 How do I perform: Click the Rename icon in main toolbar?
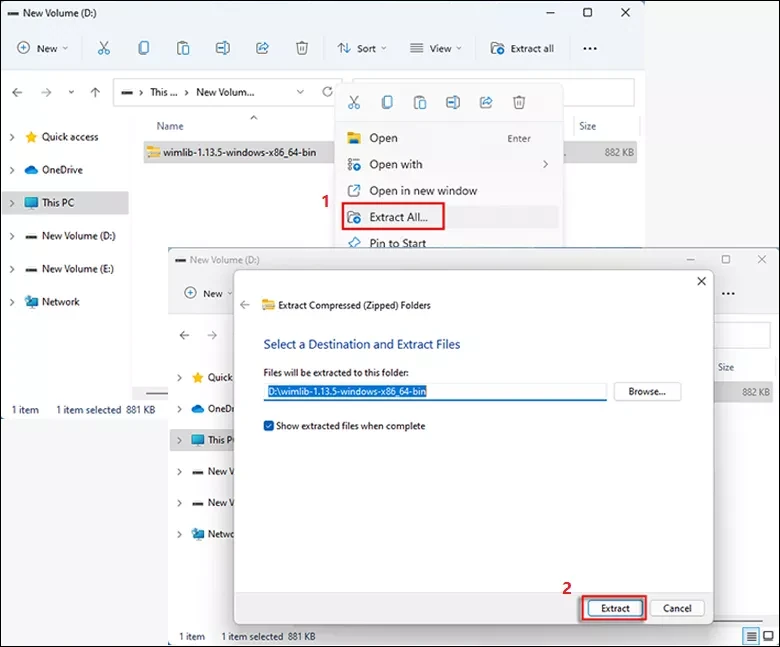[223, 48]
